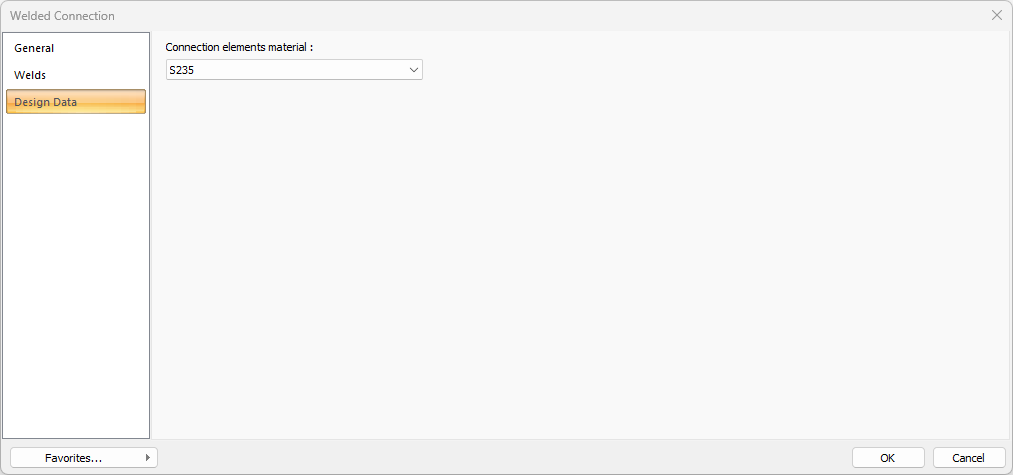Open the Favorites submenu arrow

tap(148, 457)
